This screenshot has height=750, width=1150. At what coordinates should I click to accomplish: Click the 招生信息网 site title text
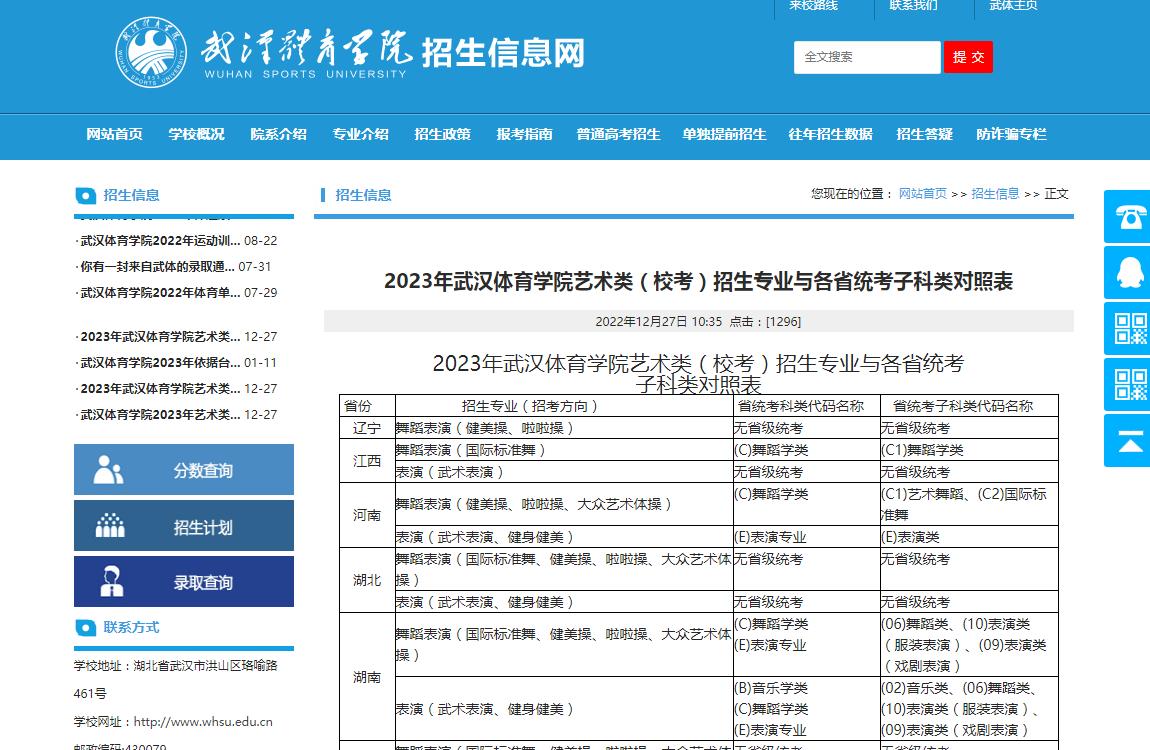503,53
